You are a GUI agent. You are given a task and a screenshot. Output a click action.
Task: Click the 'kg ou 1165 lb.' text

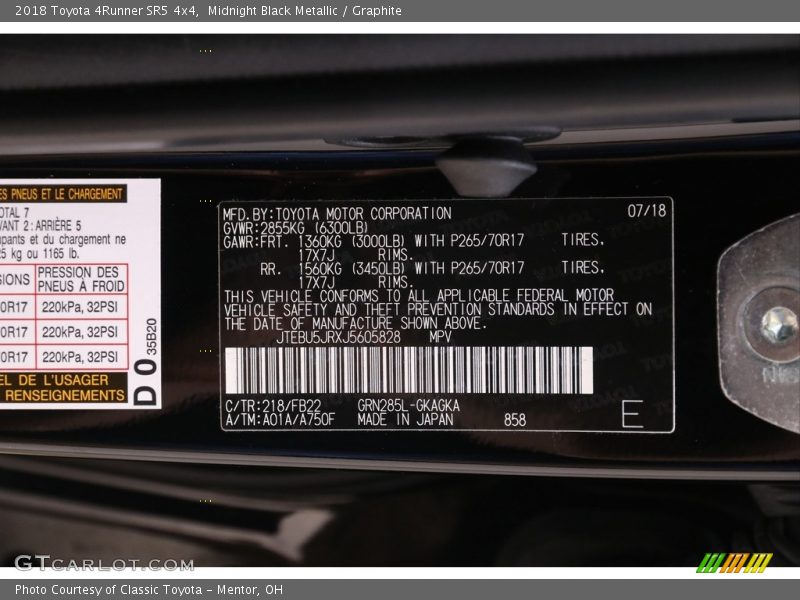click(x=45, y=254)
